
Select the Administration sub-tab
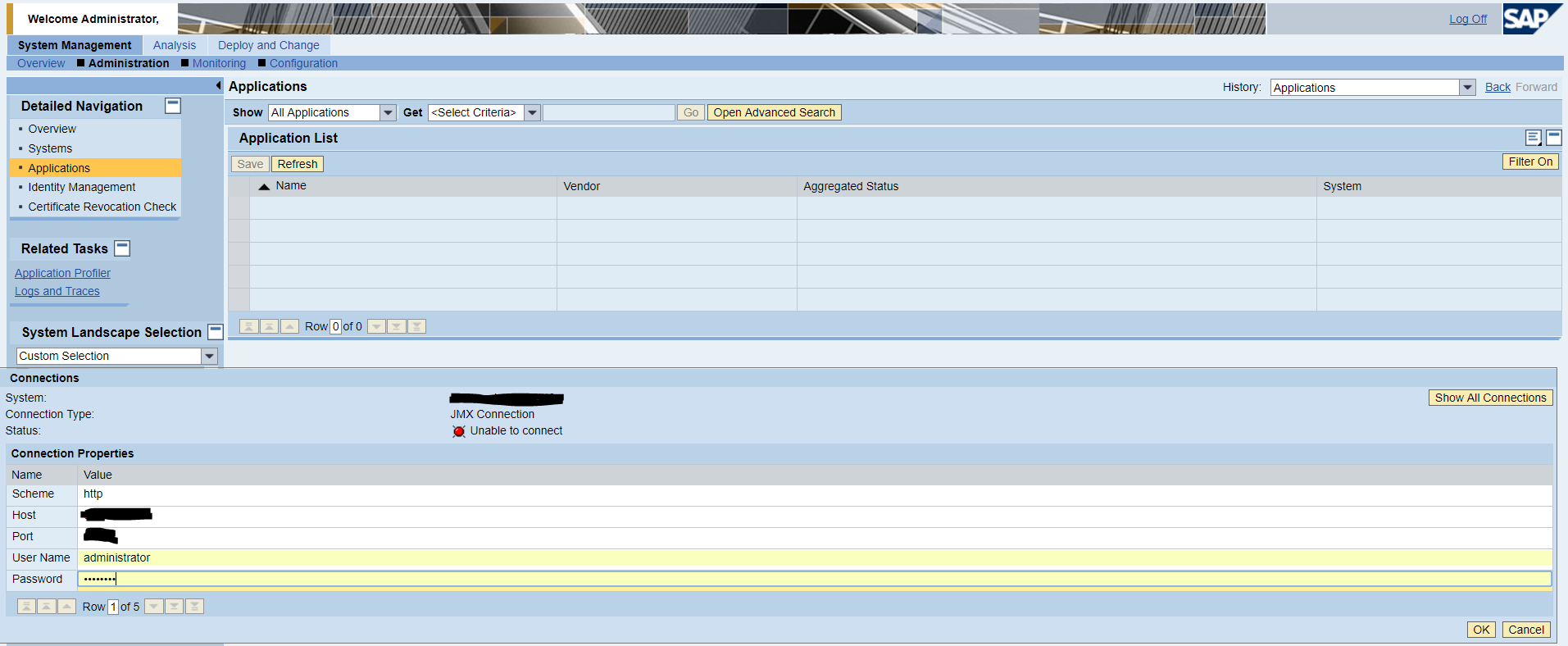tap(129, 63)
